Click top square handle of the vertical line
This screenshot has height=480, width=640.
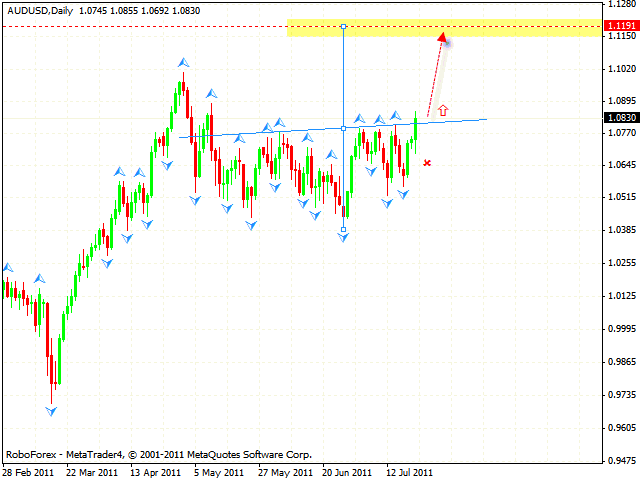343,26
